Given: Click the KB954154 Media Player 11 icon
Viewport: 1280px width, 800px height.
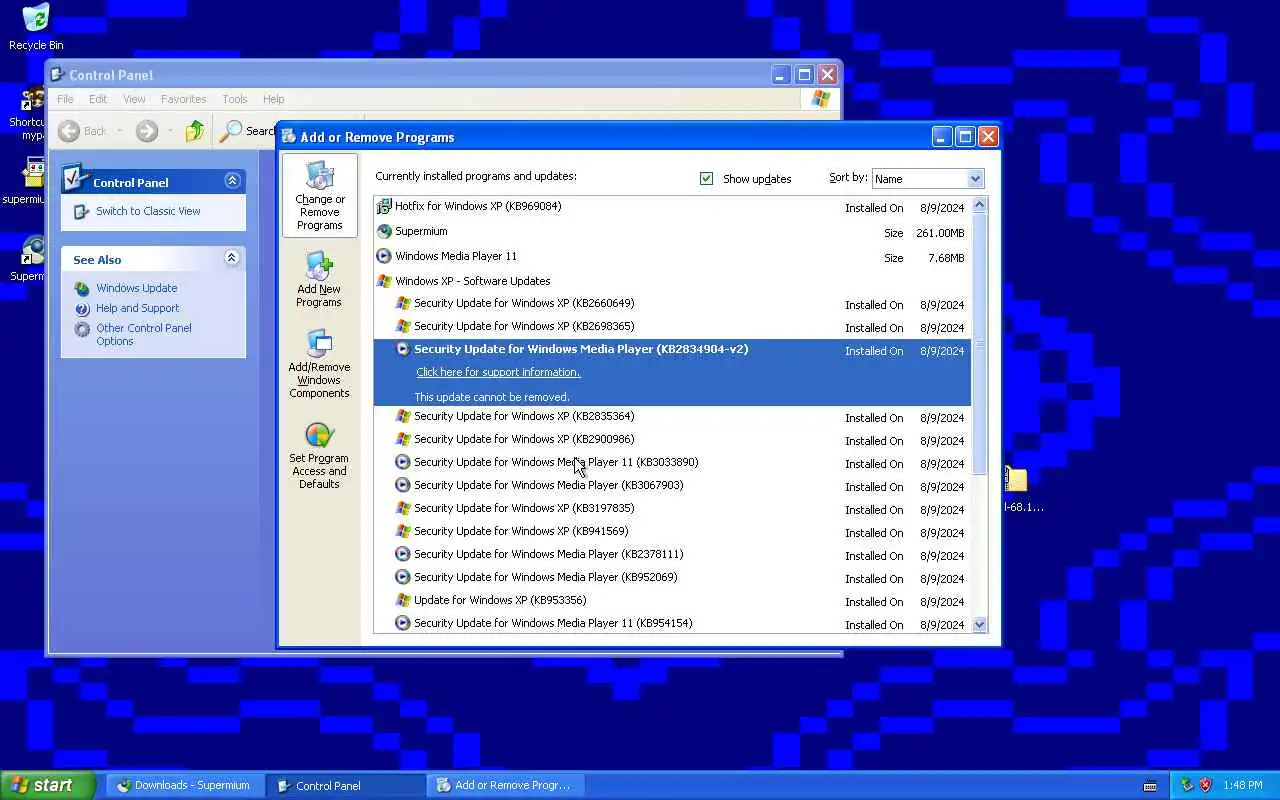Looking at the screenshot, I should (403, 623).
